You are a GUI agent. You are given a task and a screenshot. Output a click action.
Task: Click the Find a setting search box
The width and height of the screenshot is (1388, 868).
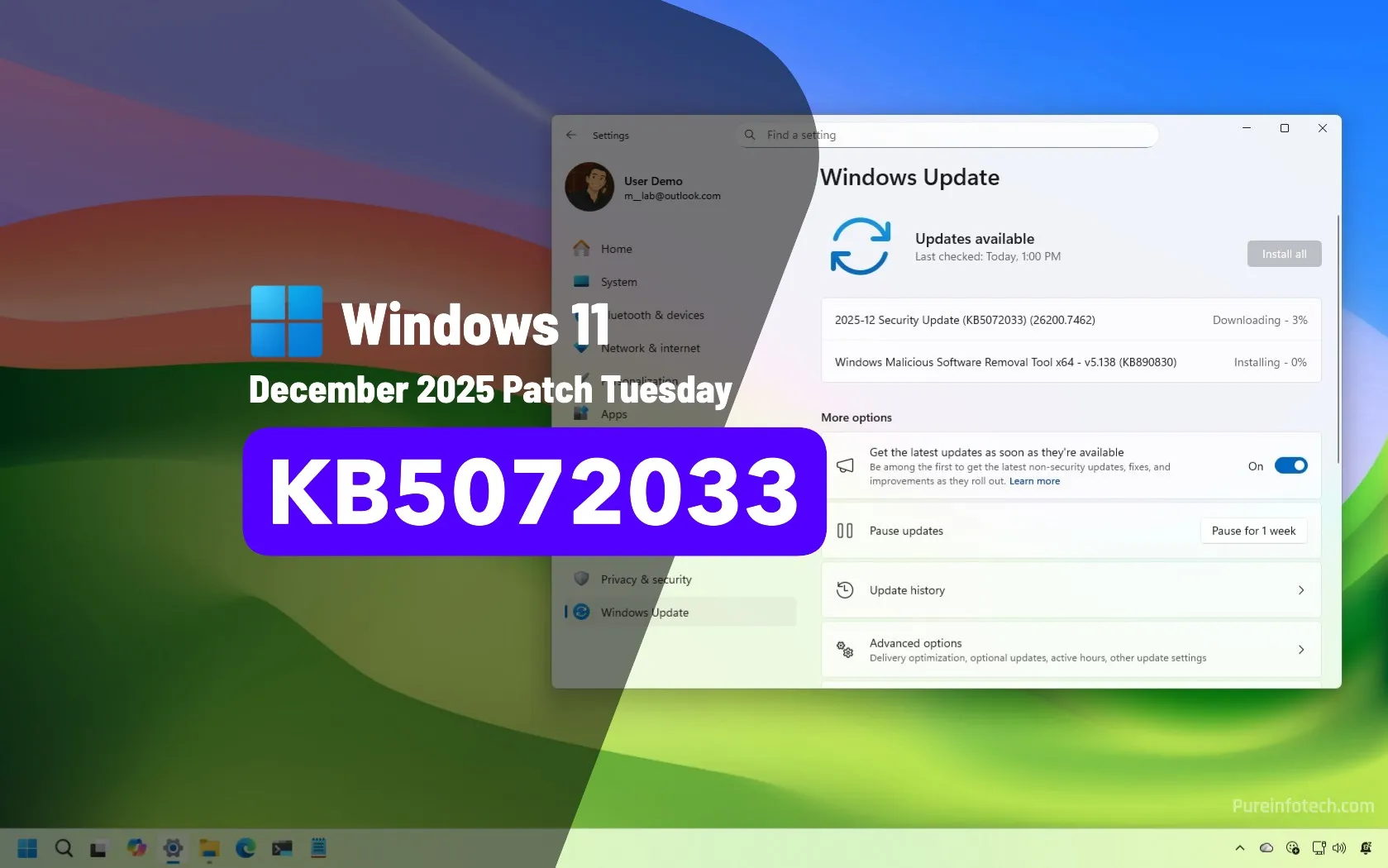(x=951, y=135)
